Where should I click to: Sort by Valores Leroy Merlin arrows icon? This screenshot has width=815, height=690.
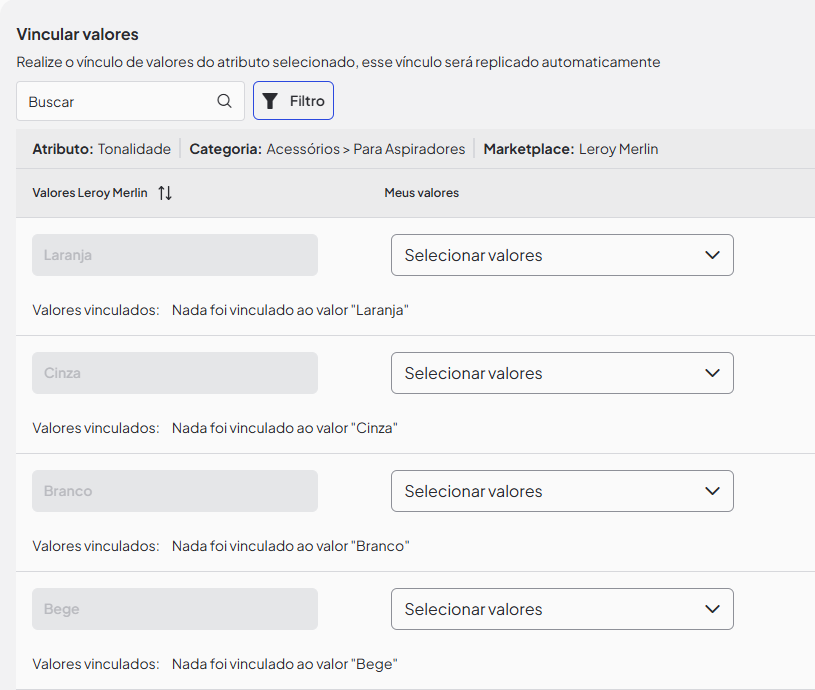coord(165,193)
